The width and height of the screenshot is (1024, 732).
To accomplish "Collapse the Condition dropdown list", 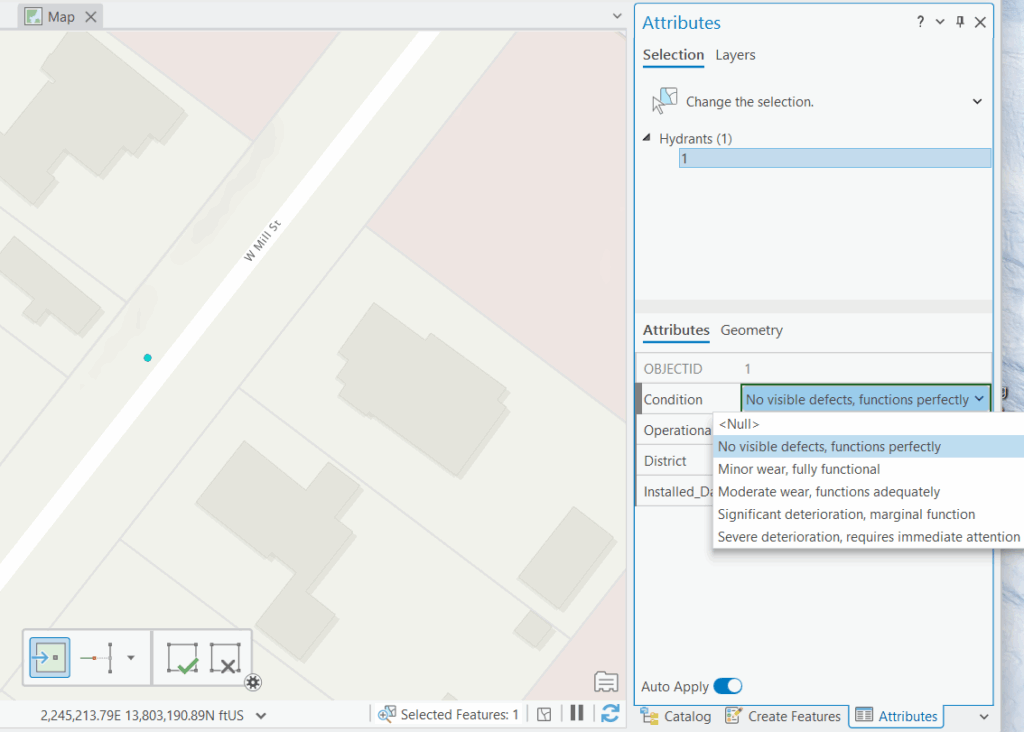I will tap(978, 399).
